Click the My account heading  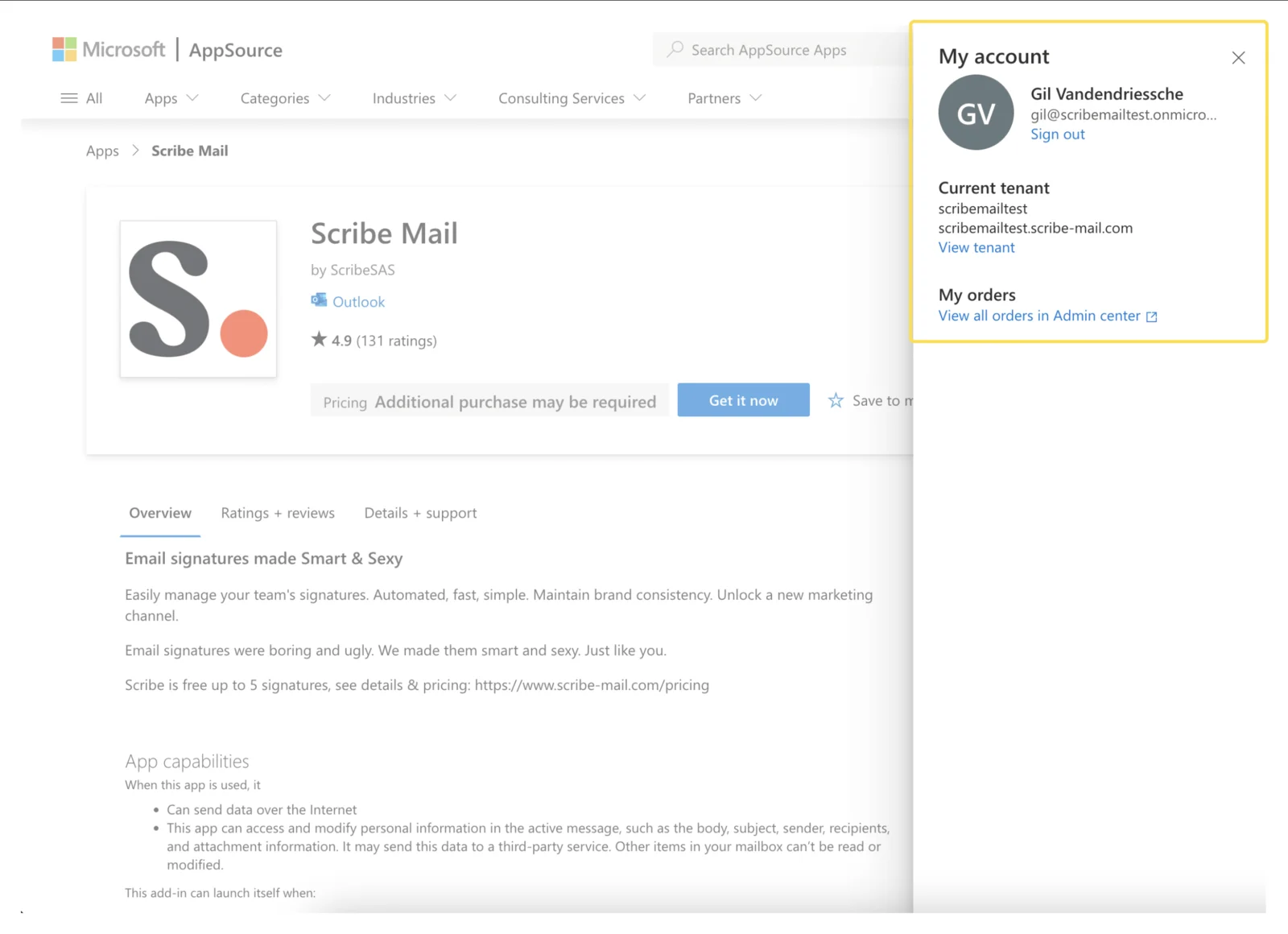coord(993,56)
